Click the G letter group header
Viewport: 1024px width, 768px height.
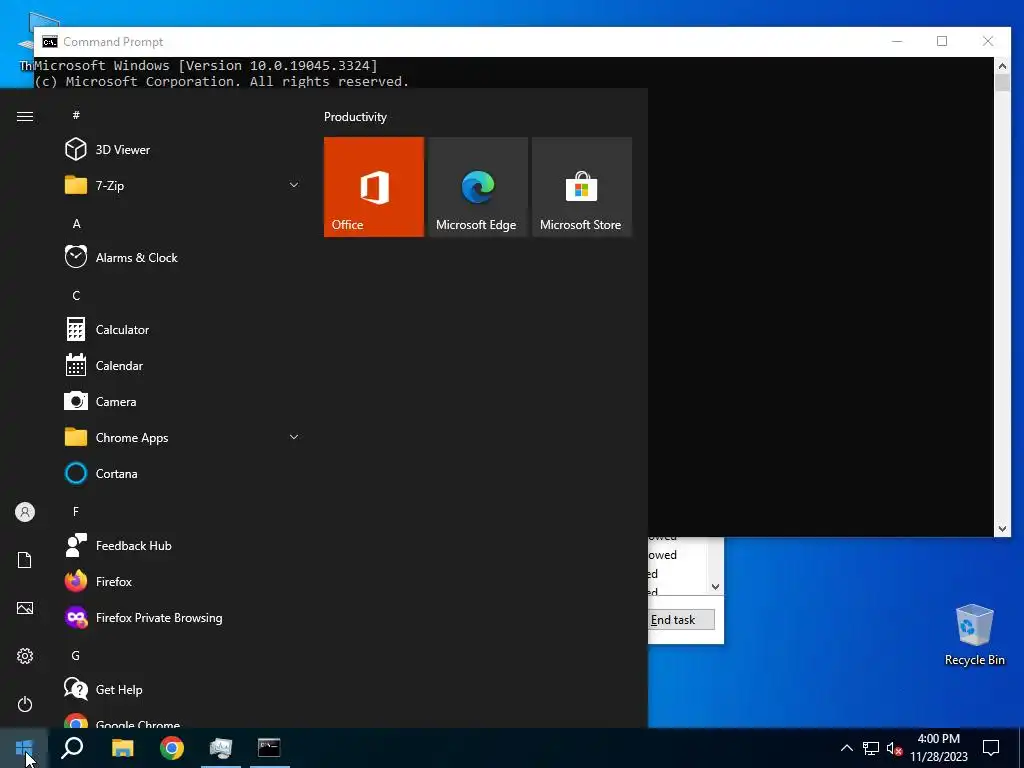76,656
